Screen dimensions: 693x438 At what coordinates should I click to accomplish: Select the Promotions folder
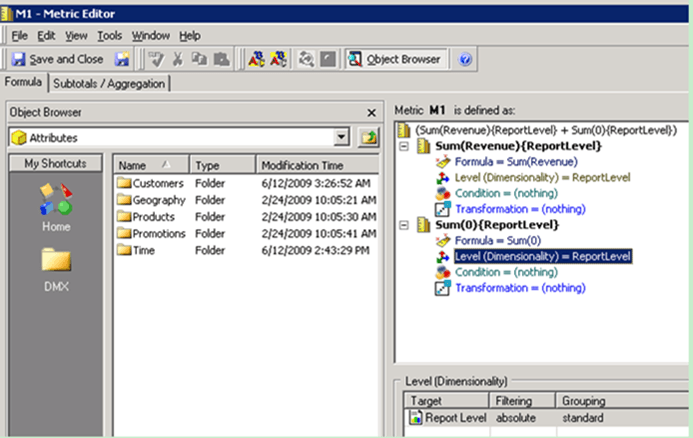pyautogui.click(x=151, y=233)
